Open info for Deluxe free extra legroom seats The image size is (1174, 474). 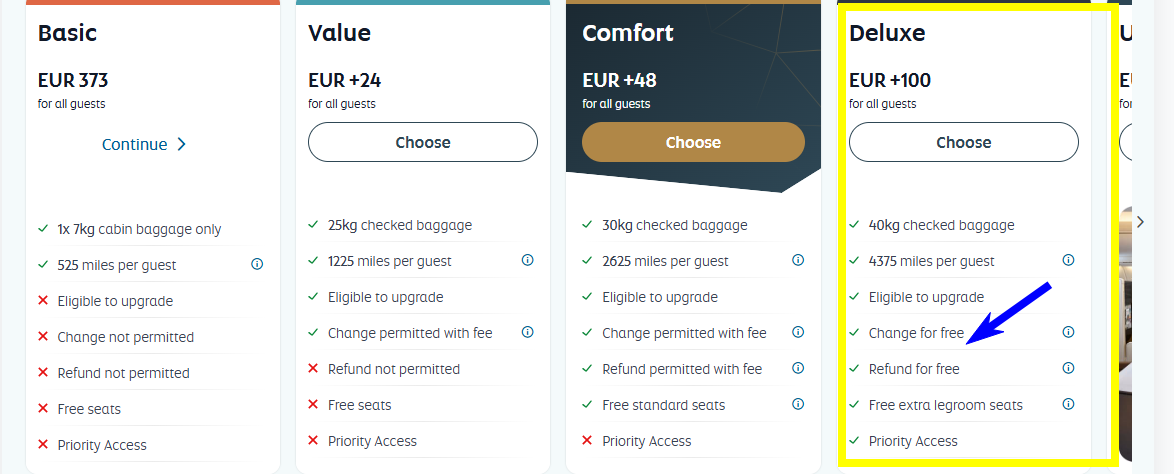[x=1068, y=404]
